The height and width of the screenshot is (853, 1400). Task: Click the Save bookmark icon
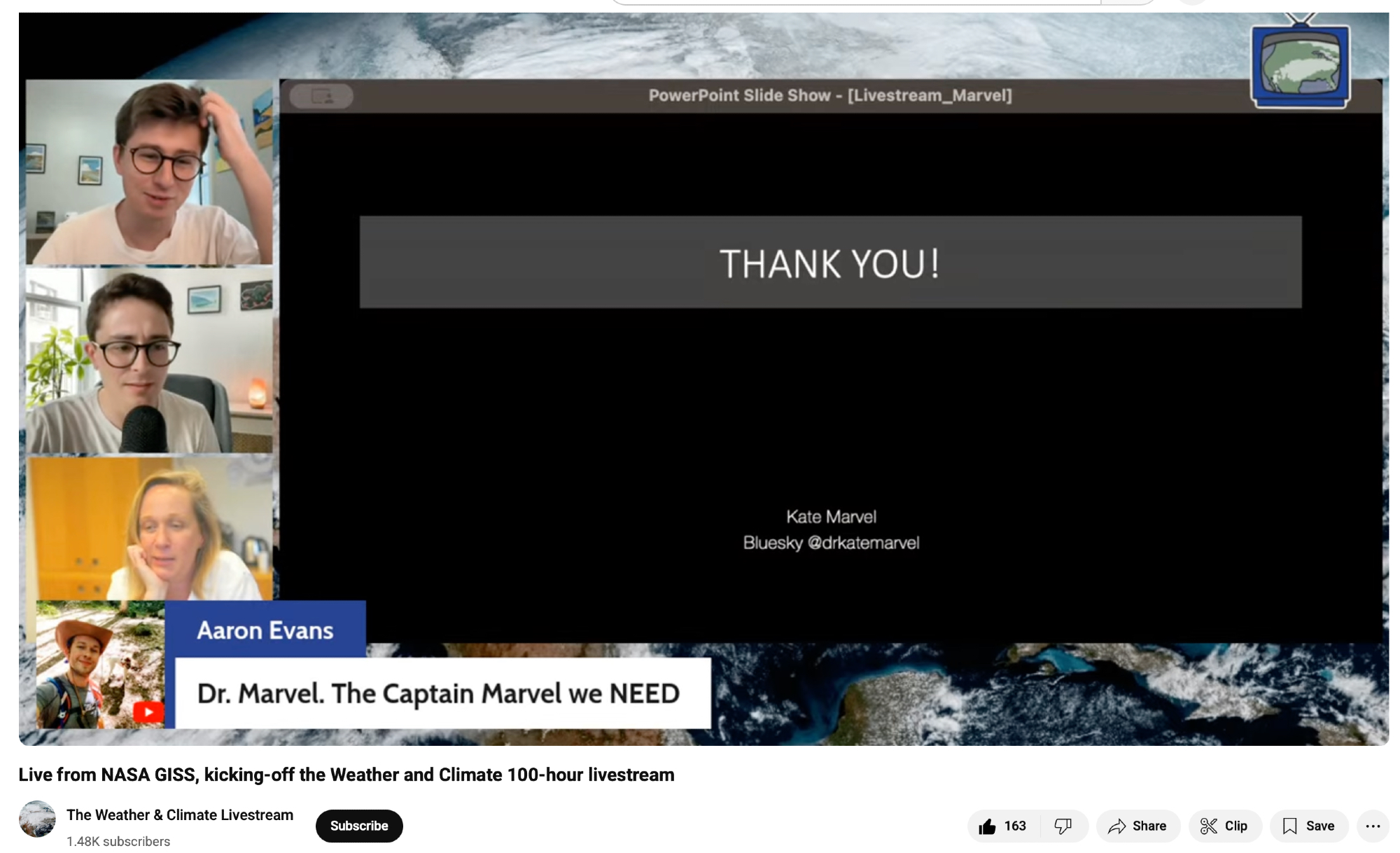1289,826
